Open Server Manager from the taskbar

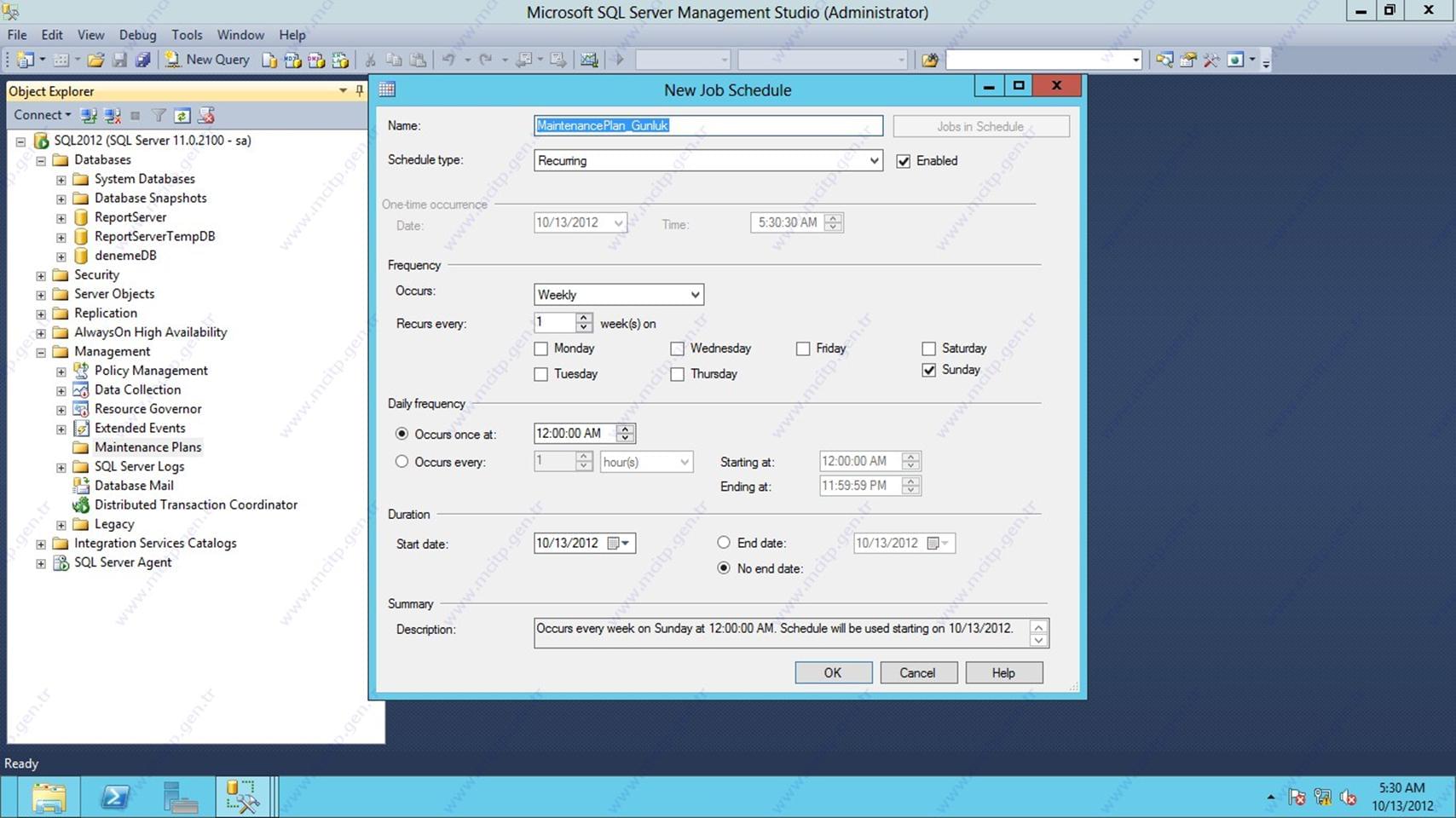180,798
